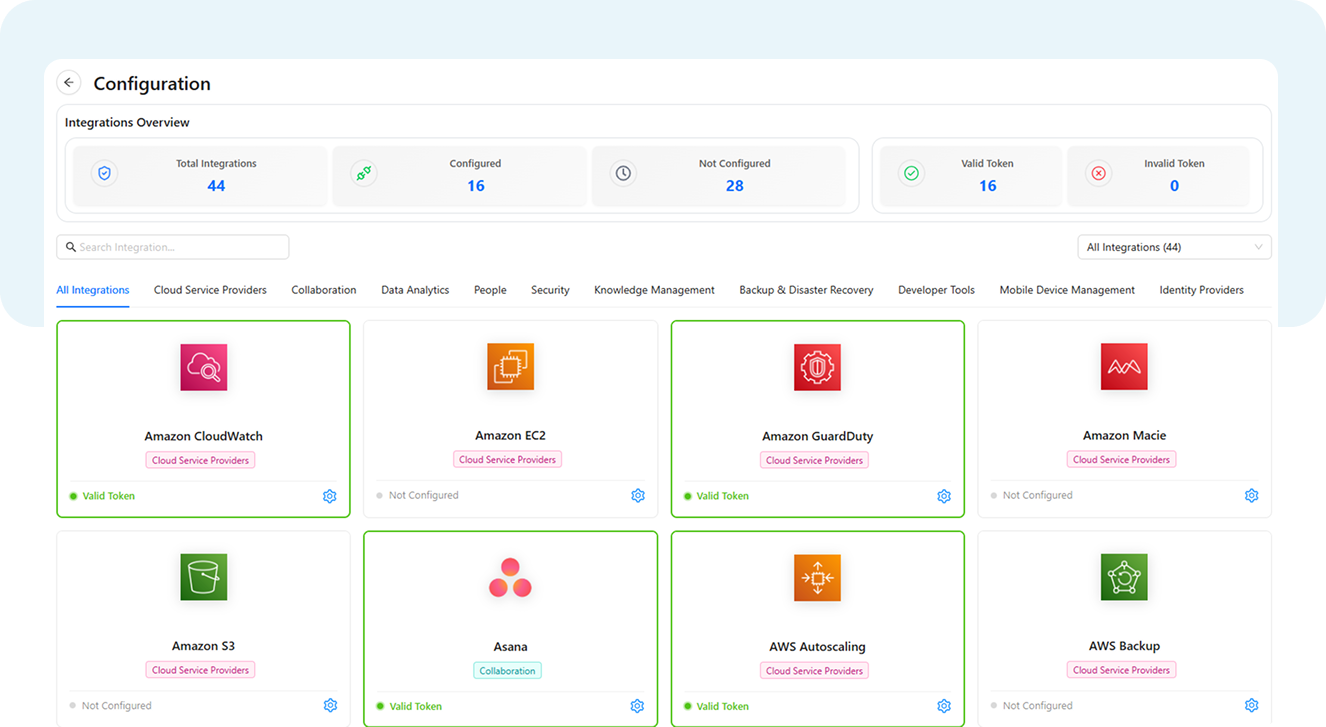Click Cloud Service Providers tag on Amazon GuardDuty

815,460
